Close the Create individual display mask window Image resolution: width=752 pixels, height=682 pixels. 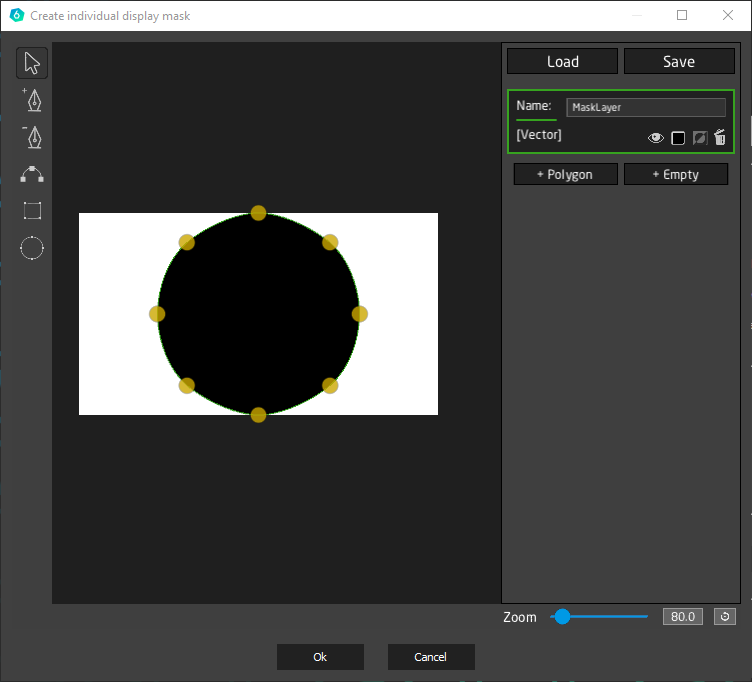[x=728, y=15]
